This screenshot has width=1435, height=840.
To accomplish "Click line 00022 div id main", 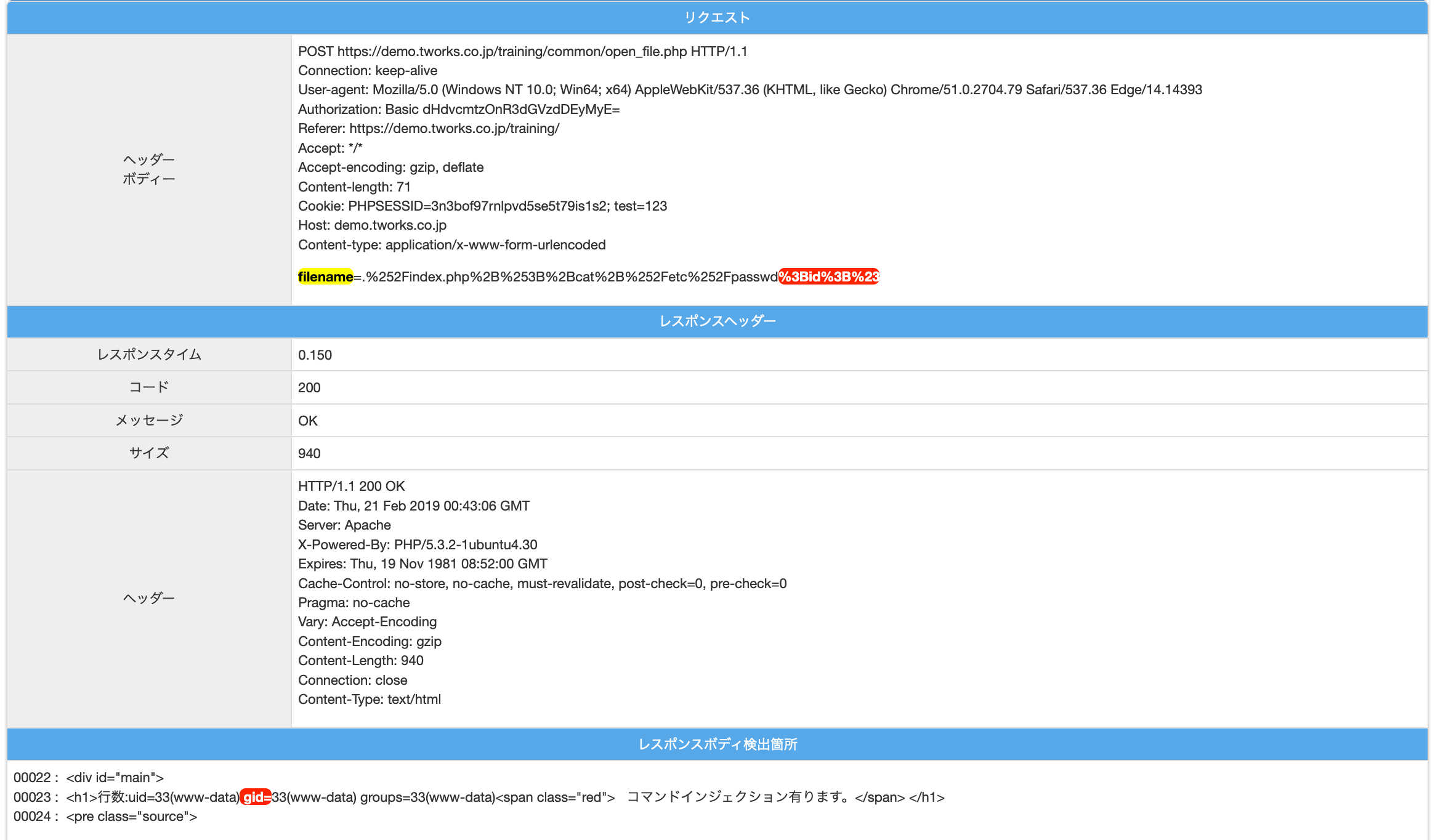I will 89,777.
